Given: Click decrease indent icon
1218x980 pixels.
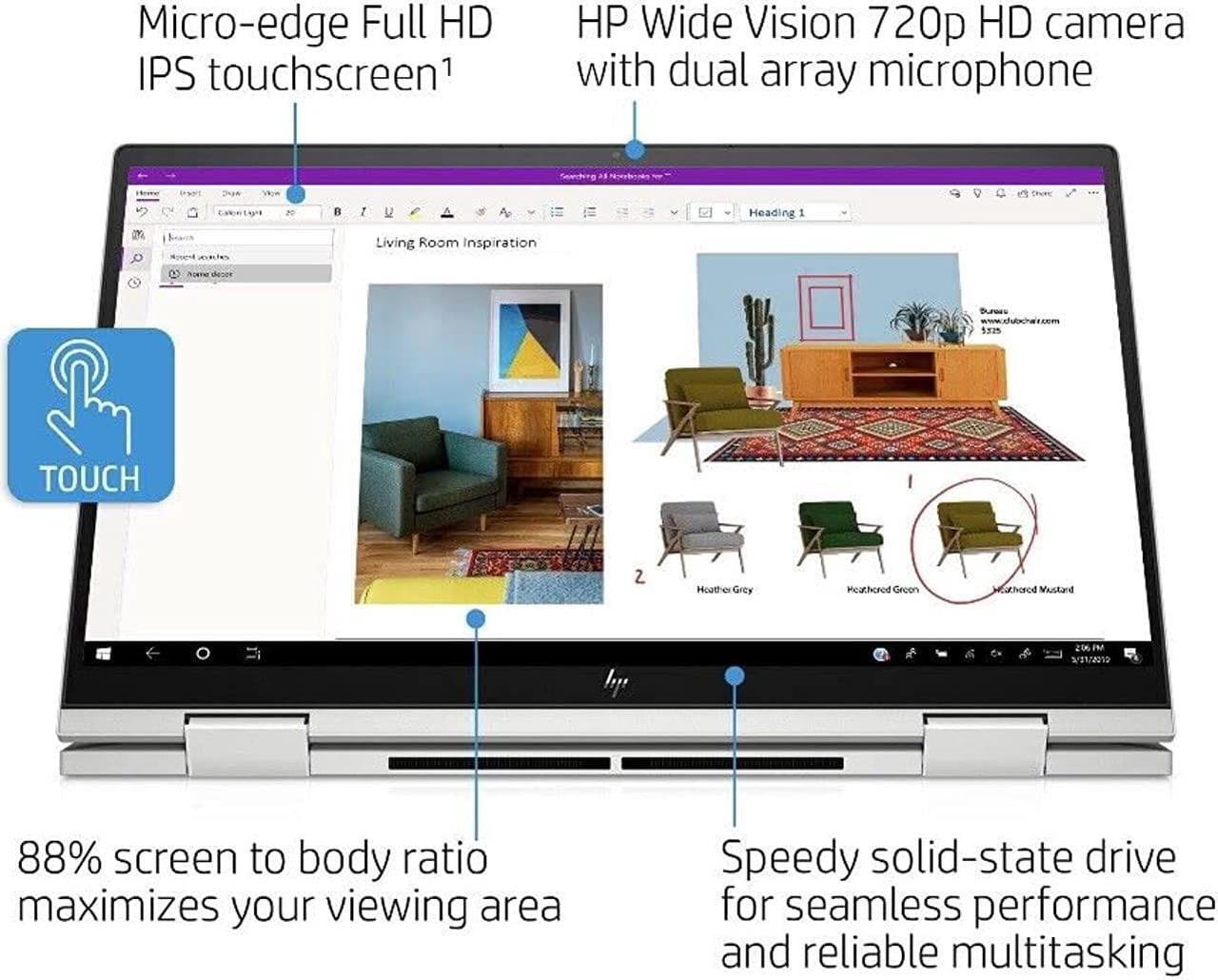Looking at the screenshot, I should click(x=622, y=212).
